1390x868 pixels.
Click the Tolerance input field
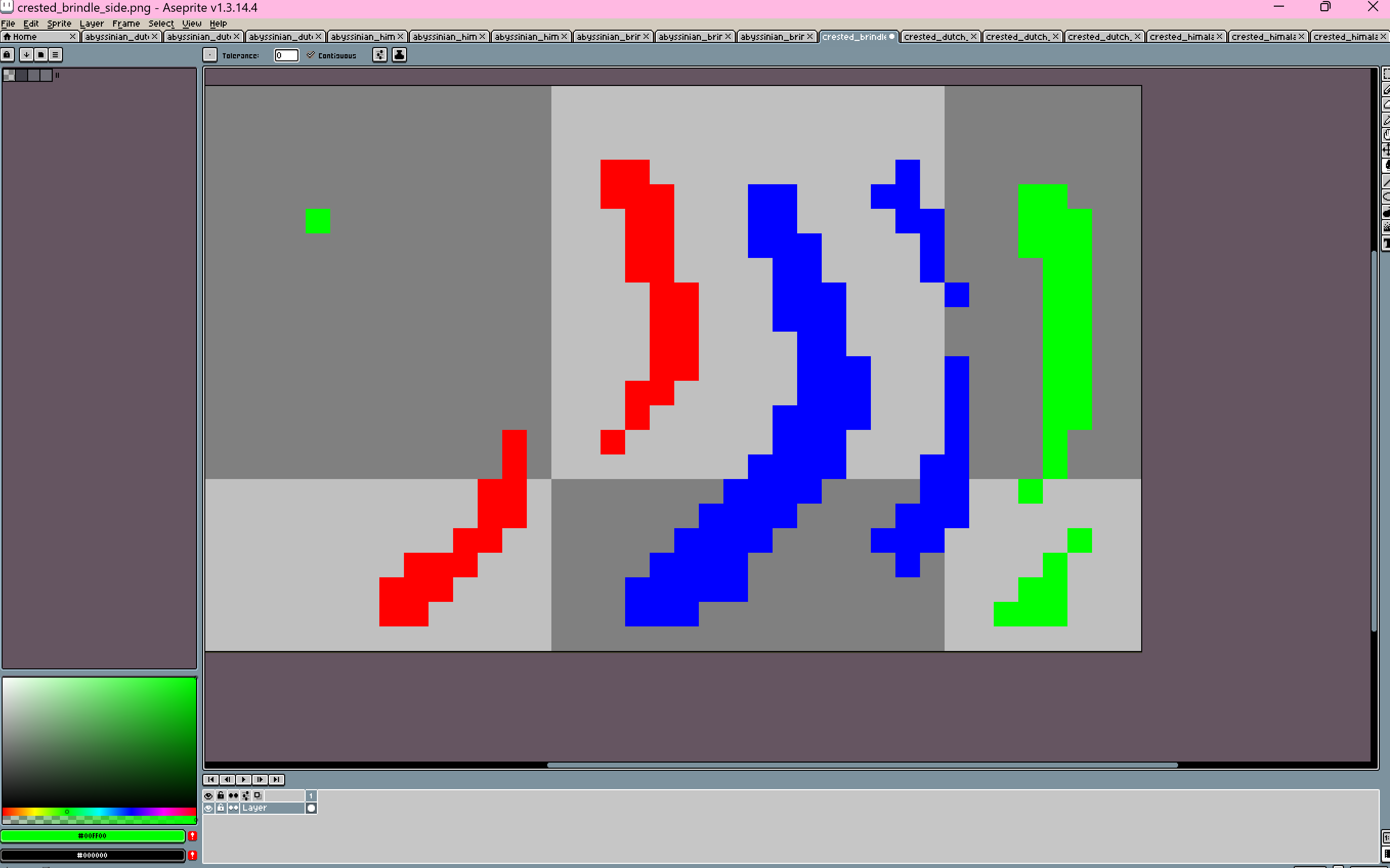point(287,55)
